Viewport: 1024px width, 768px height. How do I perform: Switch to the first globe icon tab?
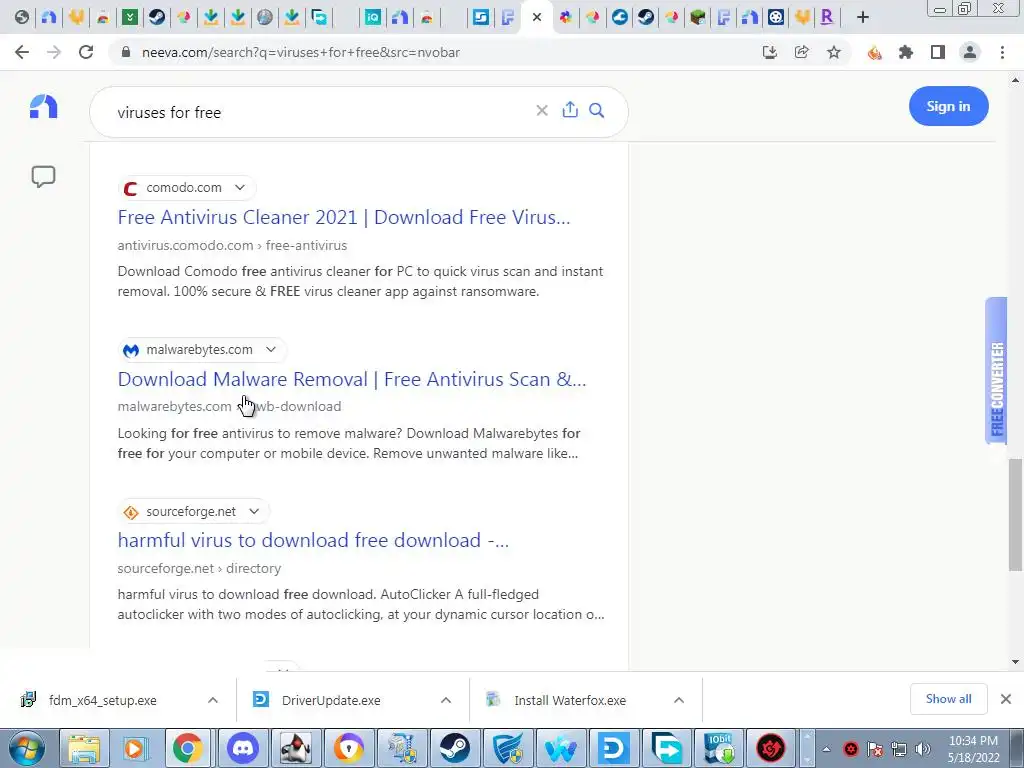(22, 18)
